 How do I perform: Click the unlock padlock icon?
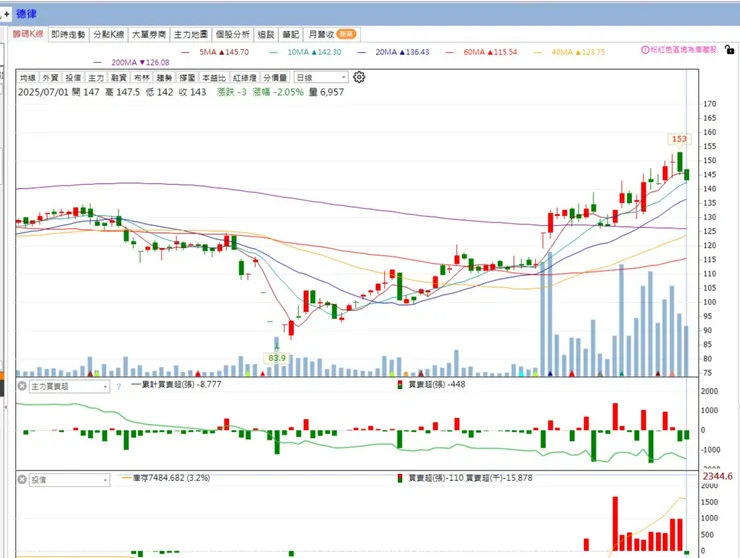point(730,49)
